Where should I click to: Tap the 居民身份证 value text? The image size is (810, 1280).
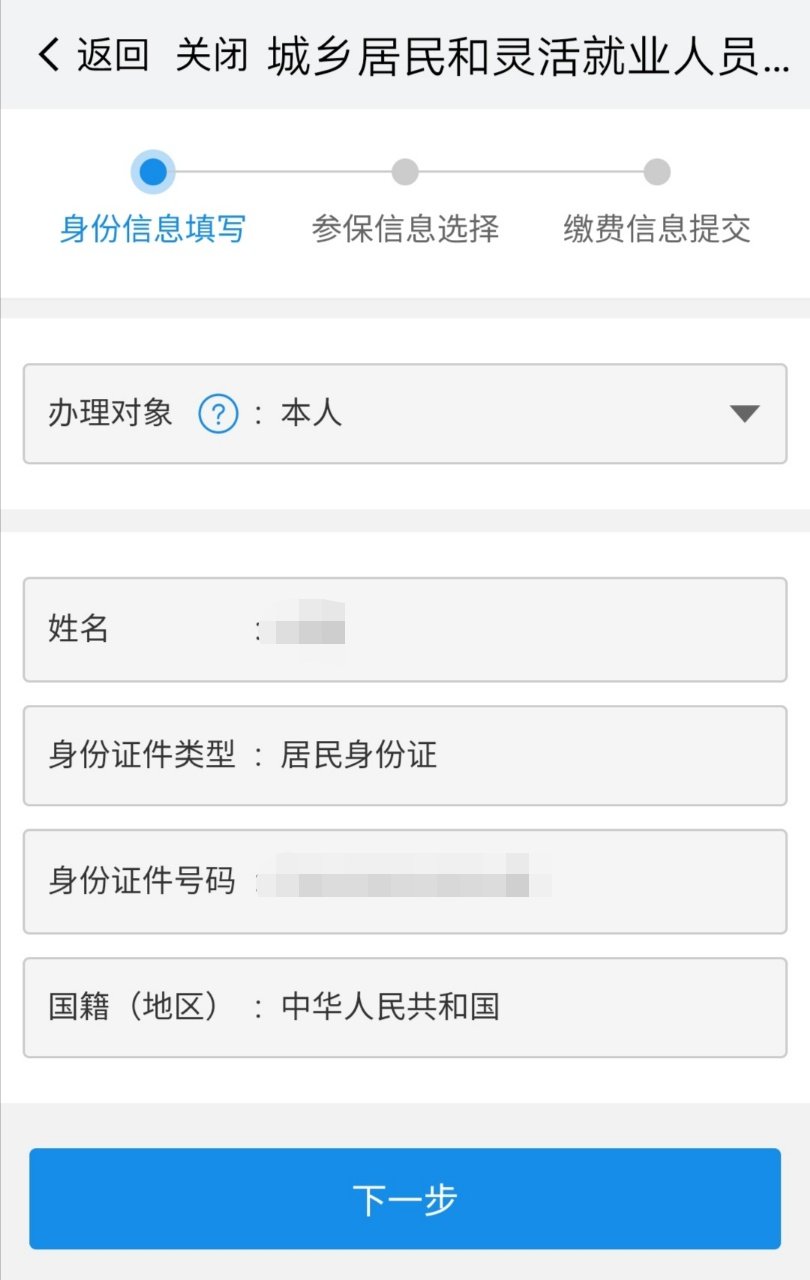pyautogui.click(x=359, y=755)
